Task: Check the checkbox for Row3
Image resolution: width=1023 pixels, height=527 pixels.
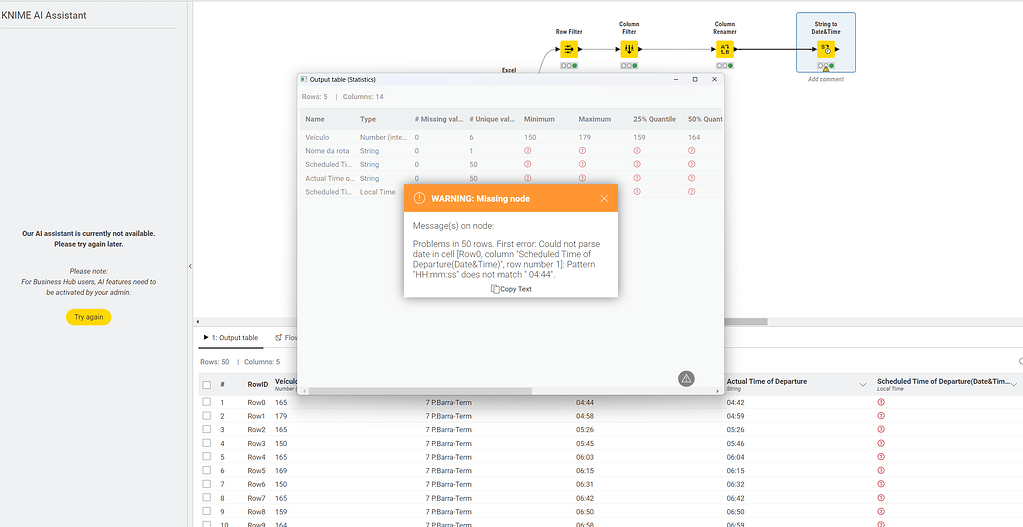Action: click(x=207, y=444)
